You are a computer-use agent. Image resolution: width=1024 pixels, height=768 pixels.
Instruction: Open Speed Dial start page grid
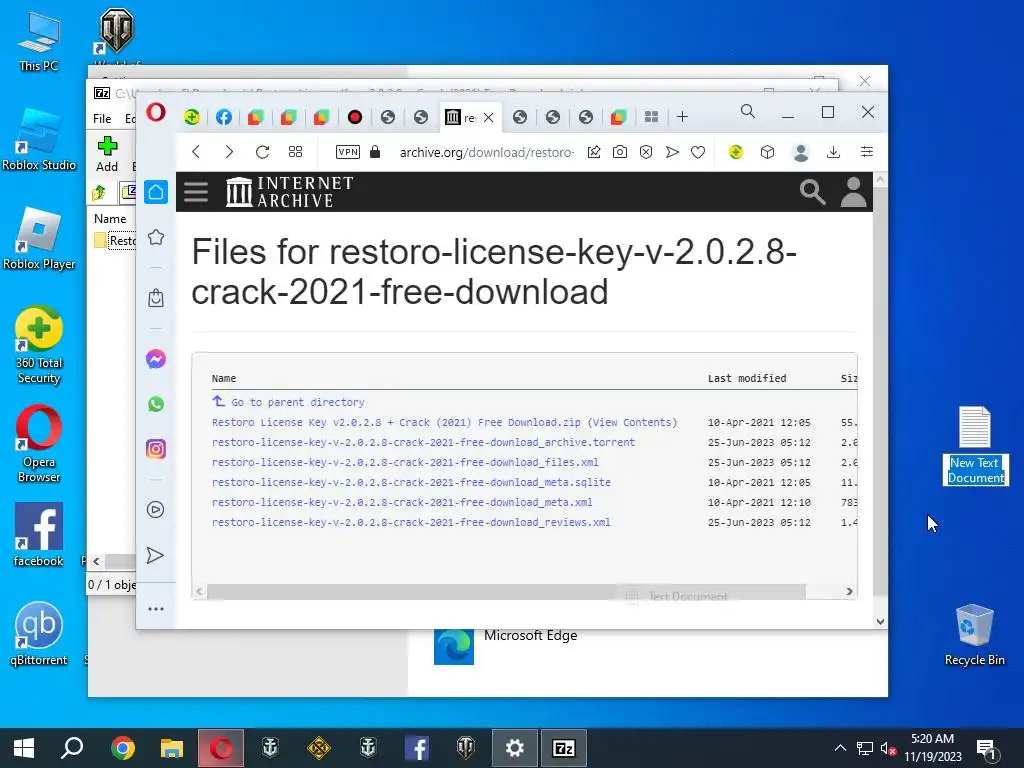295,152
